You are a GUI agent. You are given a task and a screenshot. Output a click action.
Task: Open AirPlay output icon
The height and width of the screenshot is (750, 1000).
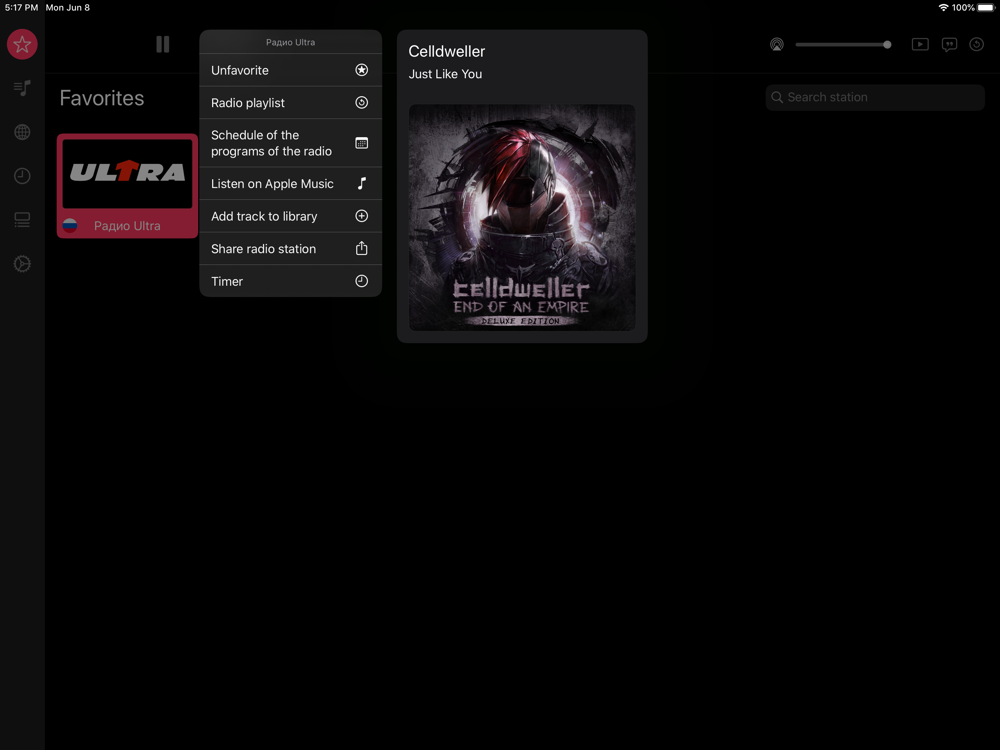point(776,45)
